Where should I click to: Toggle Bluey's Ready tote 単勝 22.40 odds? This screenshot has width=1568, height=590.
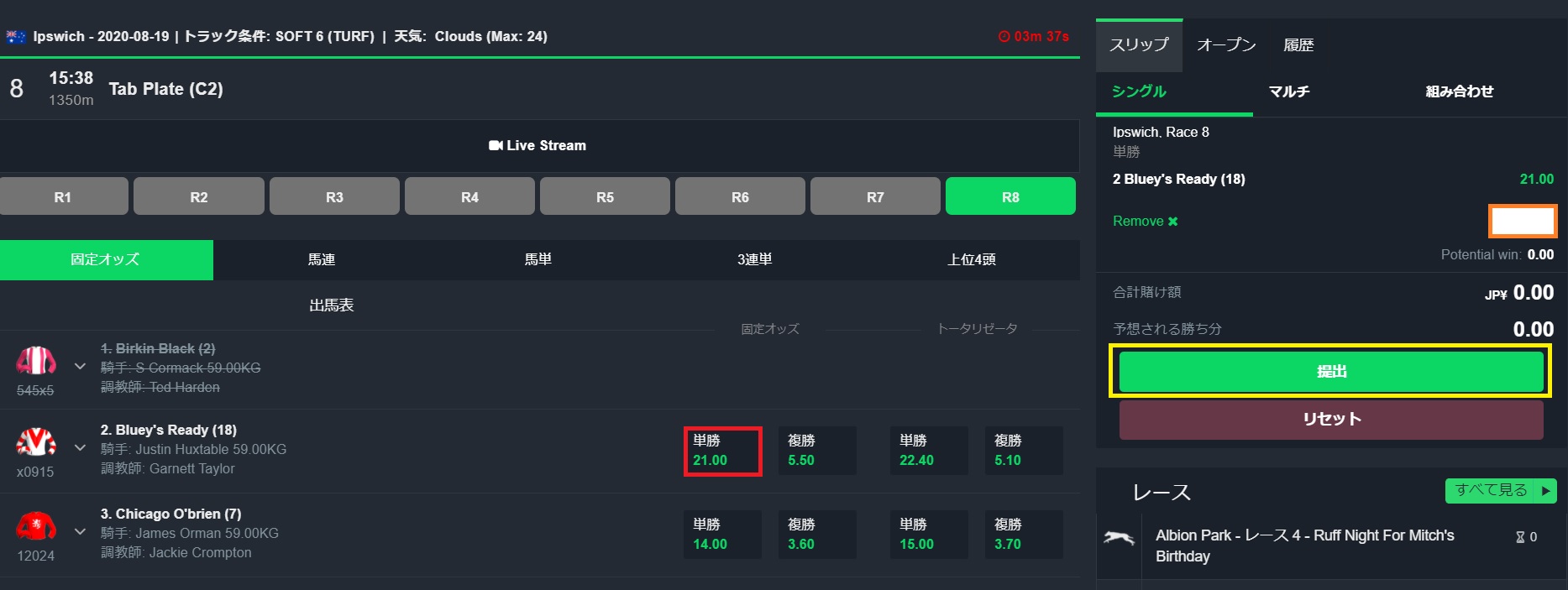(929, 452)
